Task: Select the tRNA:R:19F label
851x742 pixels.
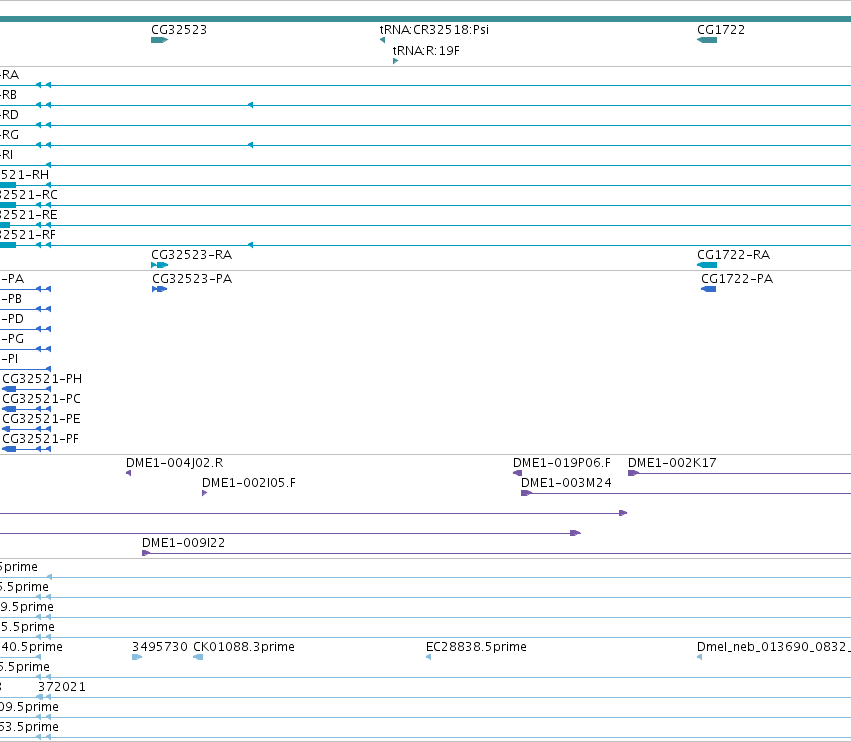Action: (x=426, y=51)
